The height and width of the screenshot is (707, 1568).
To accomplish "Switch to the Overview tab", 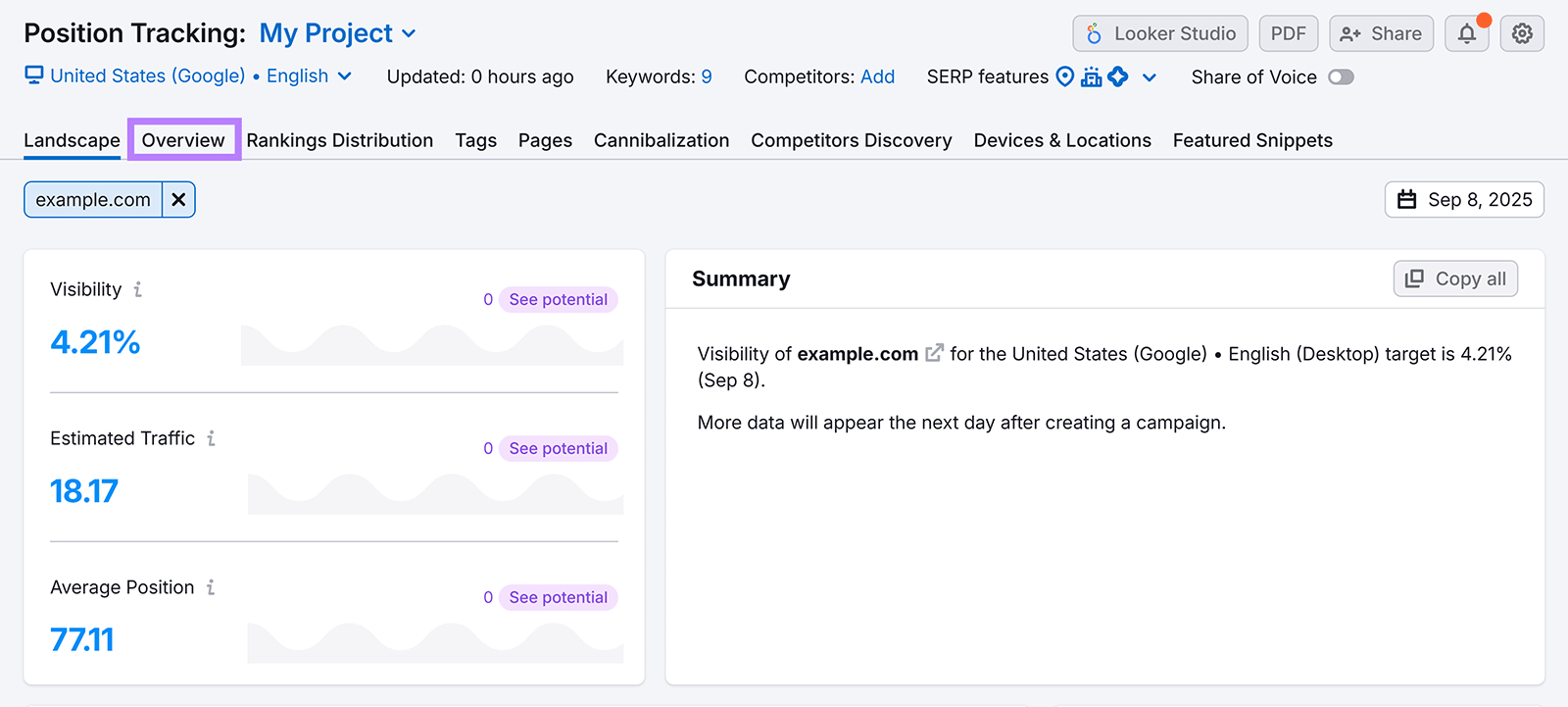I will [183, 140].
